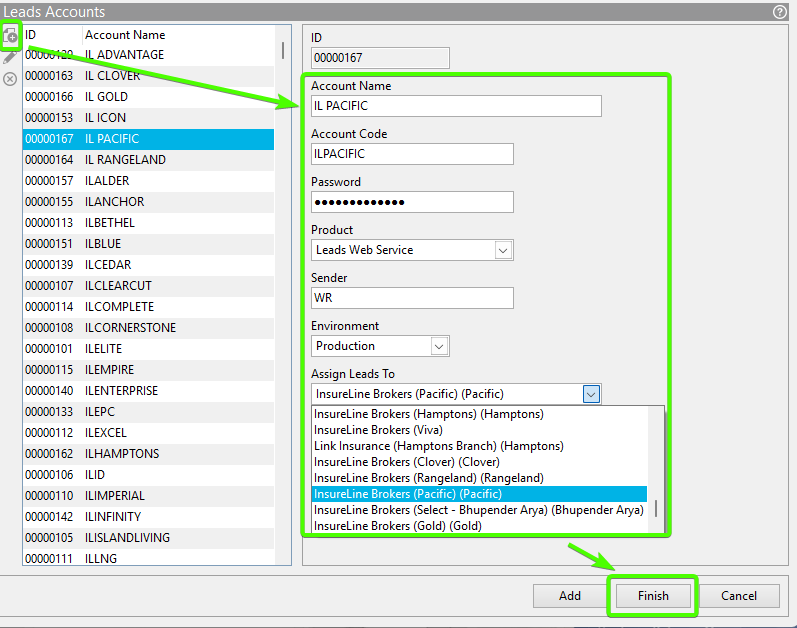This screenshot has height=628, width=797.
Task: Choose InsureLine Brokers (Gold) (Gold) option
Action: click(x=479, y=526)
